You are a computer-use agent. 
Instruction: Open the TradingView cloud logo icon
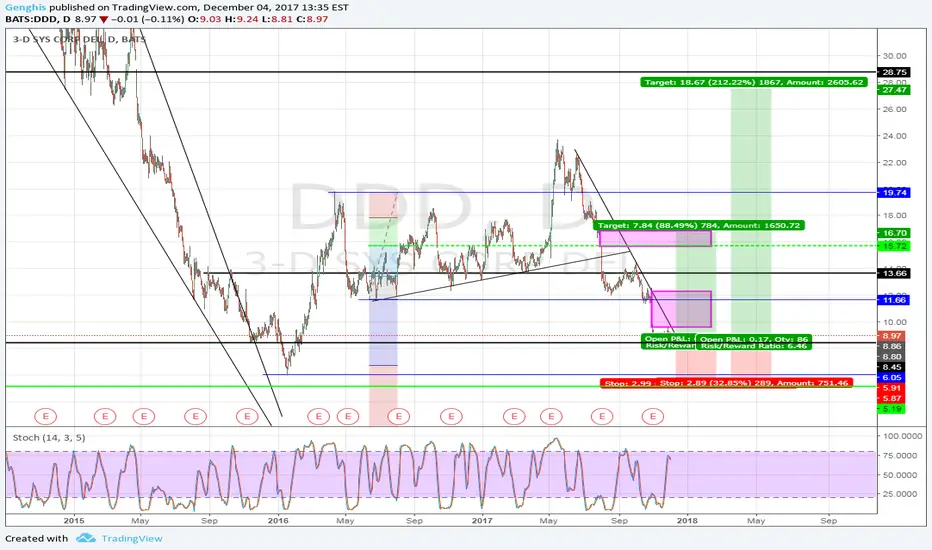86,538
